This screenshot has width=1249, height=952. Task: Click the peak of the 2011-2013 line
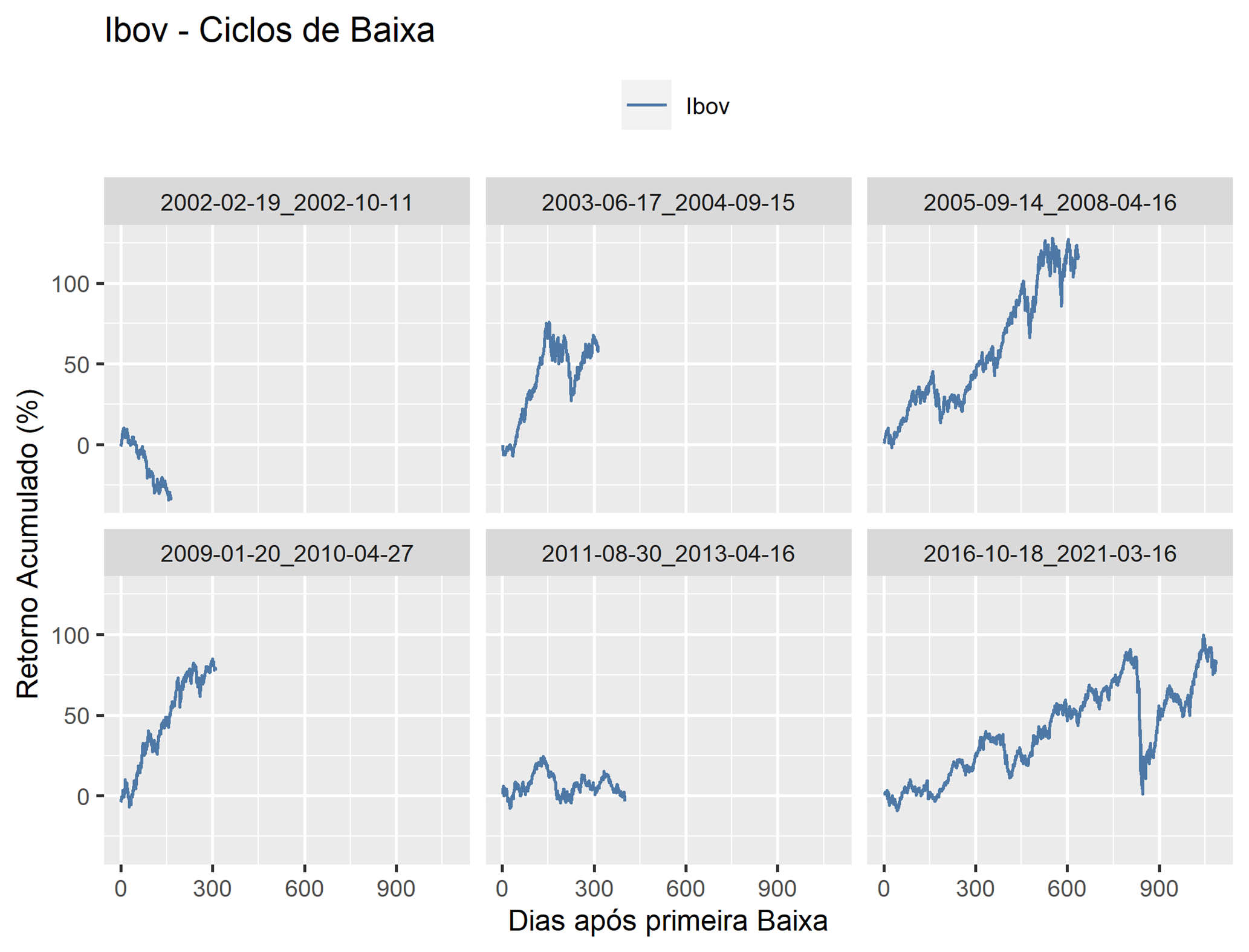pyautogui.click(x=543, y=757)
